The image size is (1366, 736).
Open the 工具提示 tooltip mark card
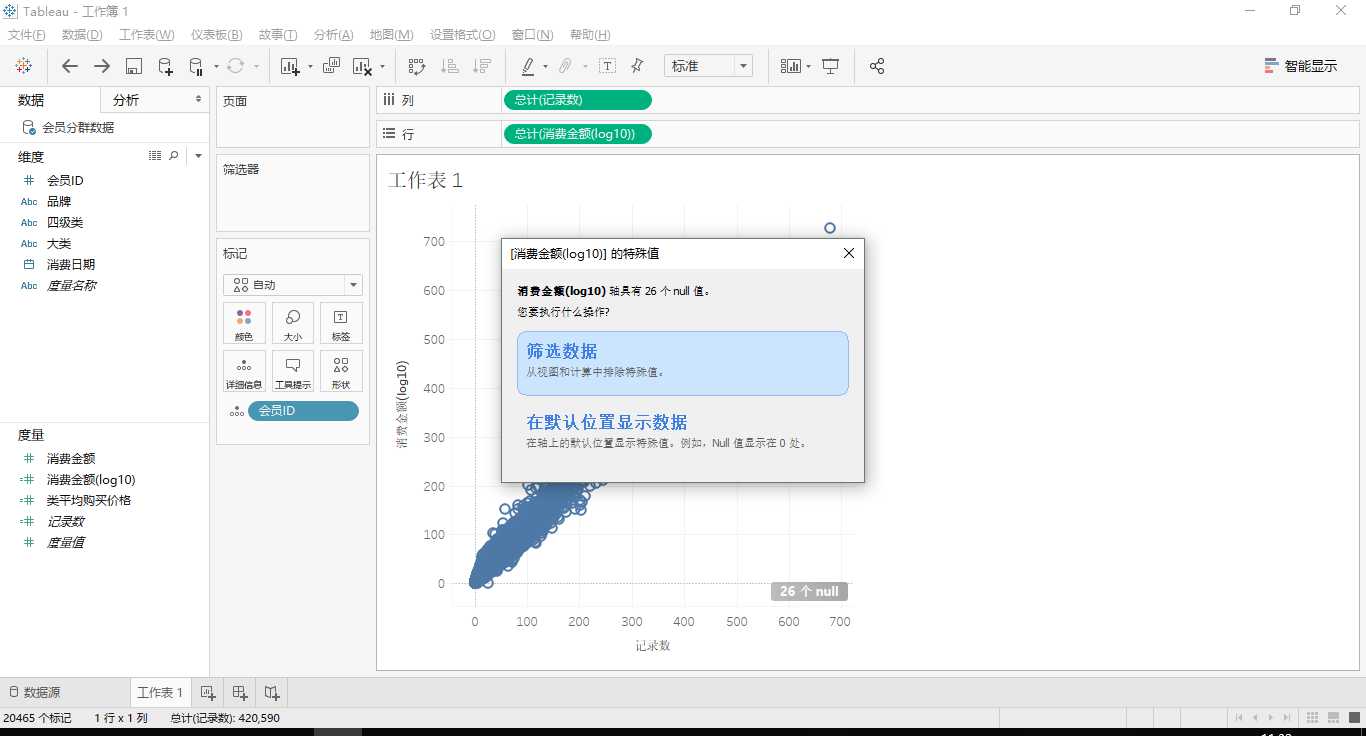293,371
